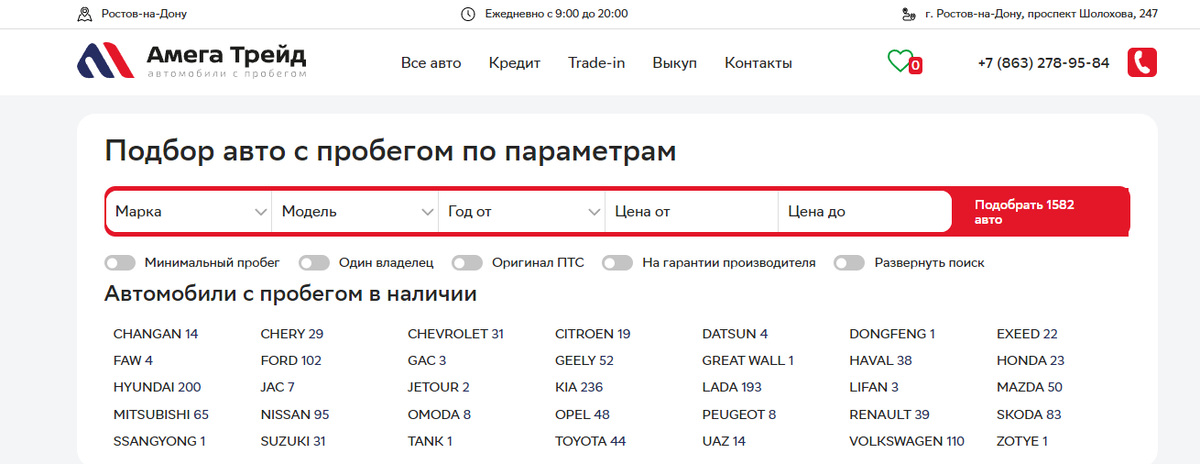Open KIA 236 brand link
The image size is (1200, 464).
click(579, 388)
